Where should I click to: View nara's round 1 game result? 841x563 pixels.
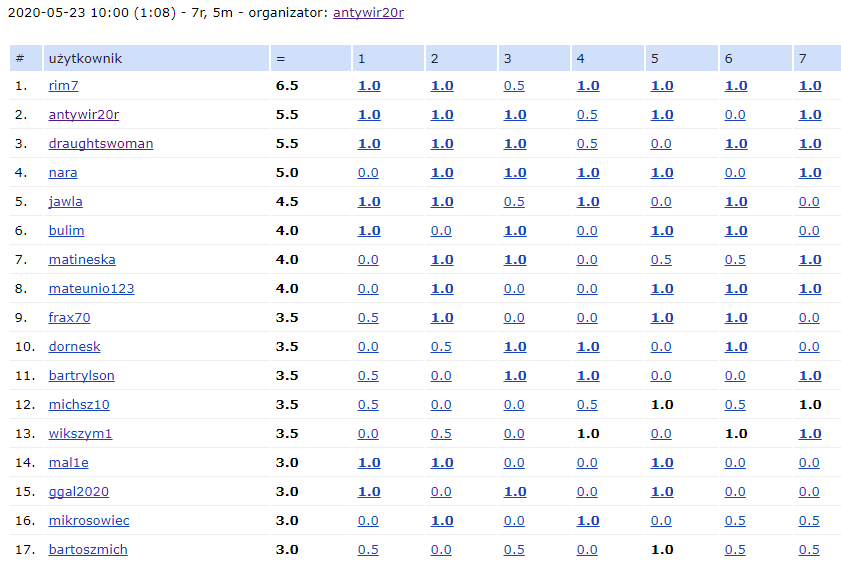[x=368, y=173]
